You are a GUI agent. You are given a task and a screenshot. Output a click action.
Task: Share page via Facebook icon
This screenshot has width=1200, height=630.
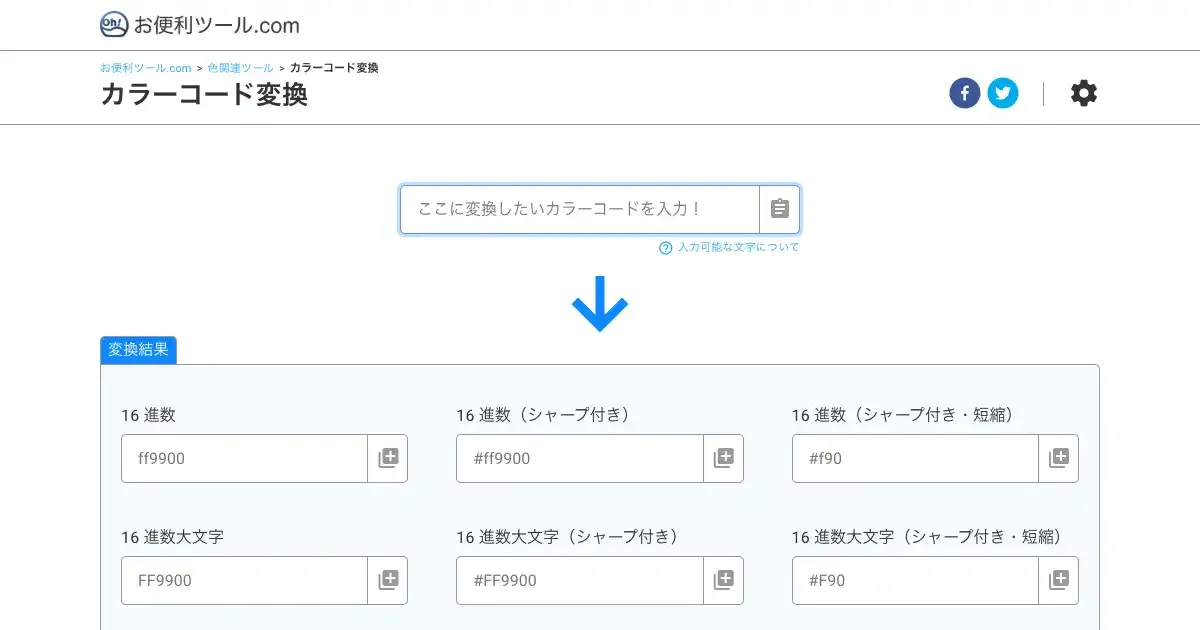coord(964,94)
